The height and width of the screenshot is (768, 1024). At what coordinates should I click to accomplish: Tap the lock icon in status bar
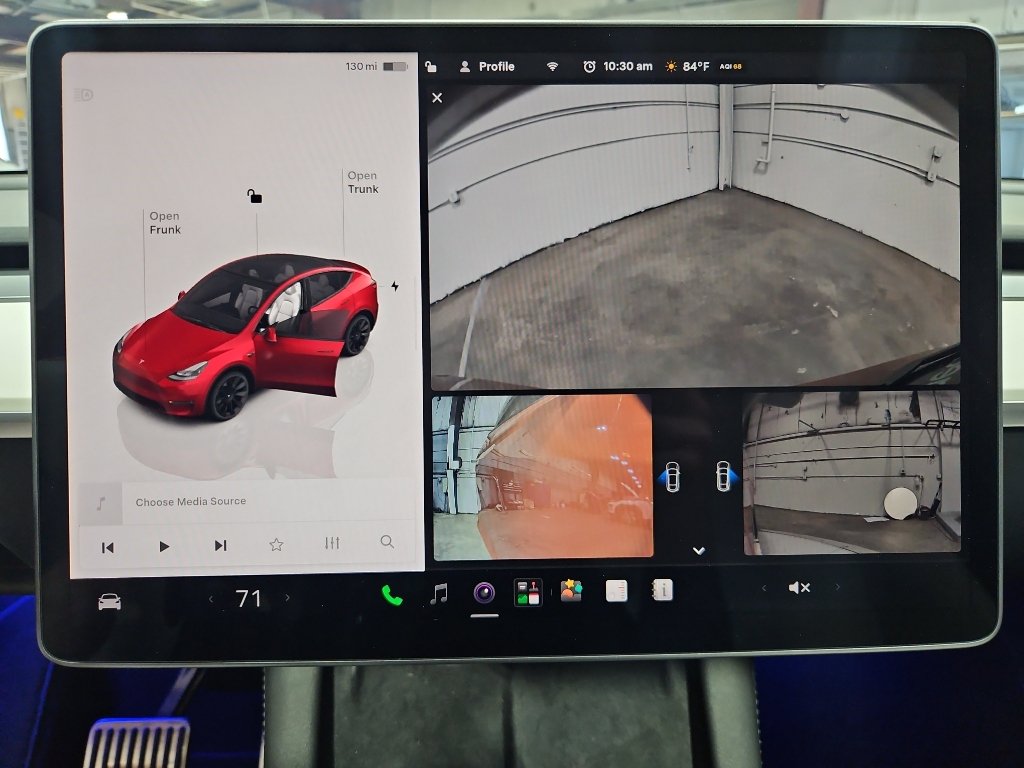click(x=430, y=66)
